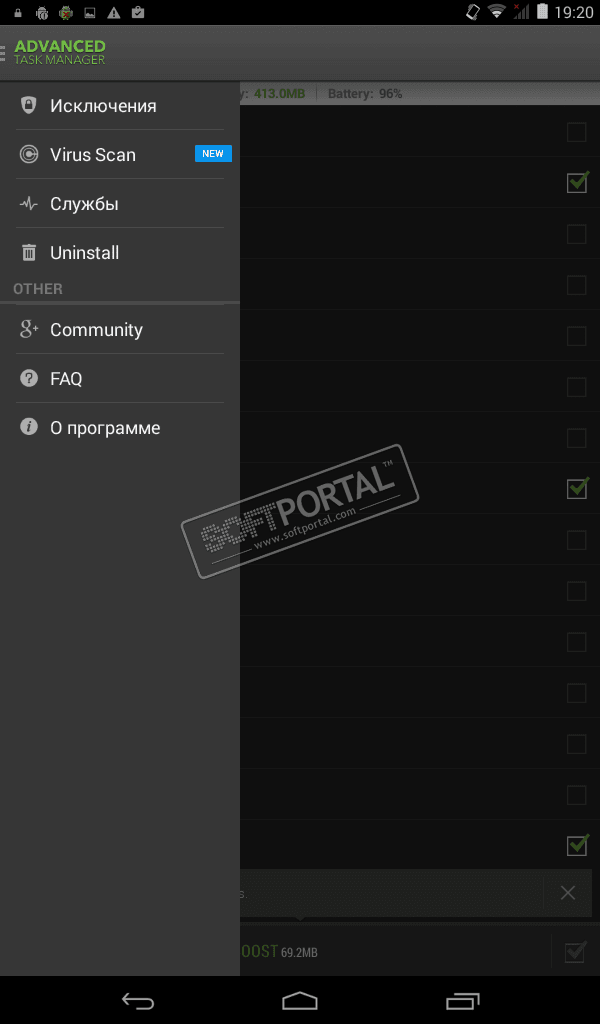Toggle the topmost unchecked task checkbox
This screenshot has height=1024, width=600.
pyautogui.click(x=576, y=132)
